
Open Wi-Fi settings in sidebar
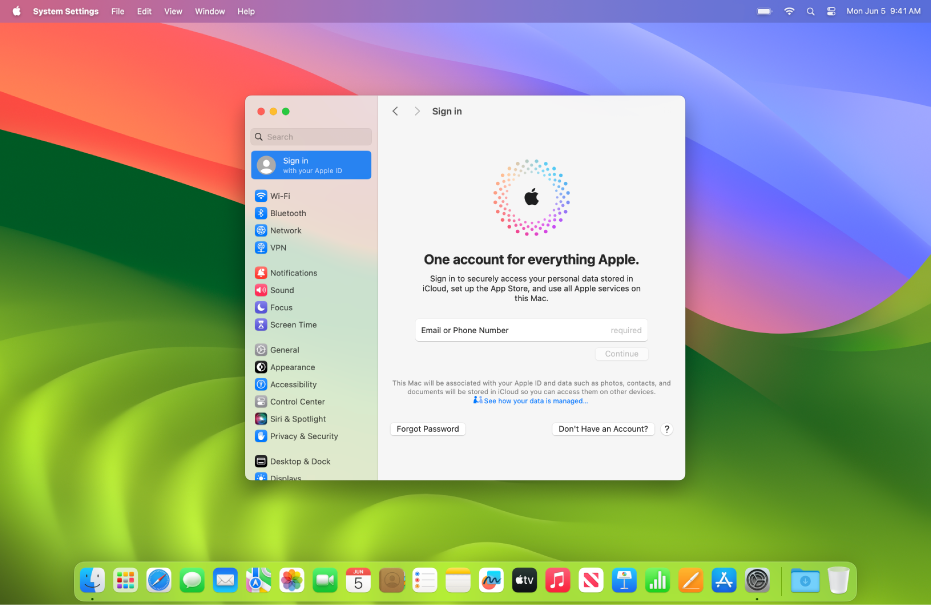point(279,196)
